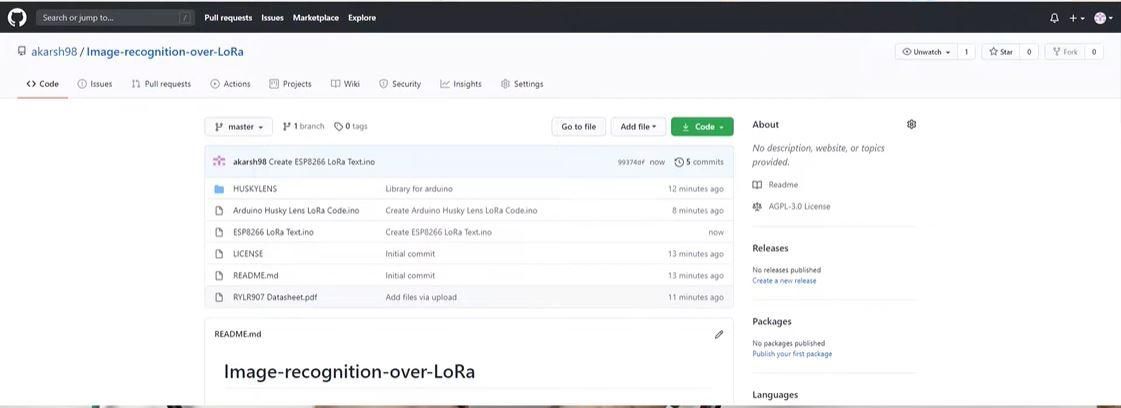The height and width of the screenshot is (408, 1121).
Task: Click the Go to file button
Action: pos(578,126)
